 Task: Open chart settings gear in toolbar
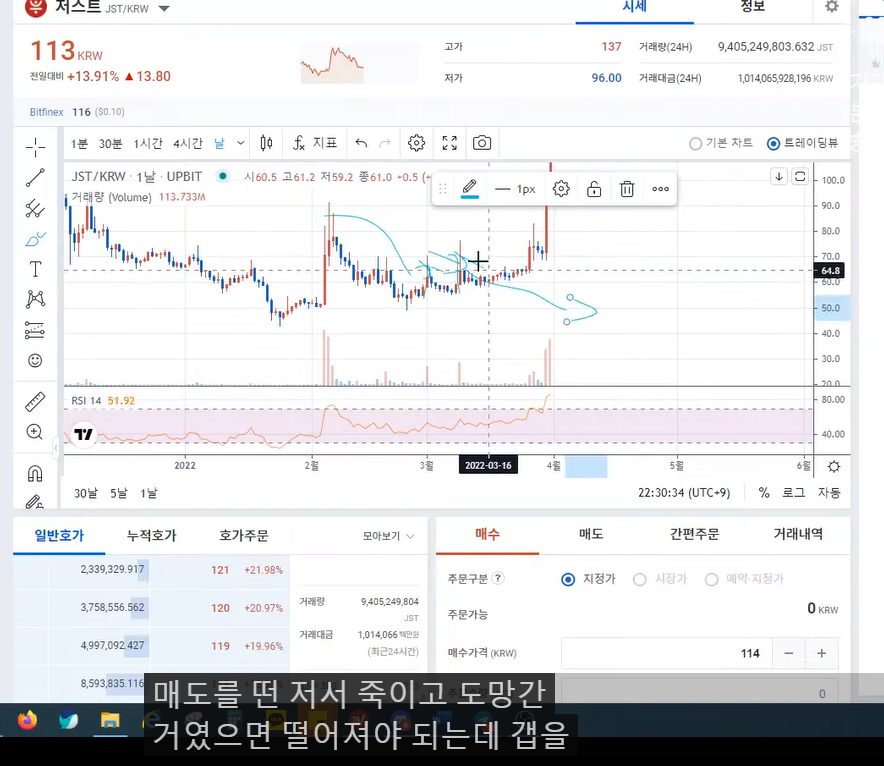(416, 143)
